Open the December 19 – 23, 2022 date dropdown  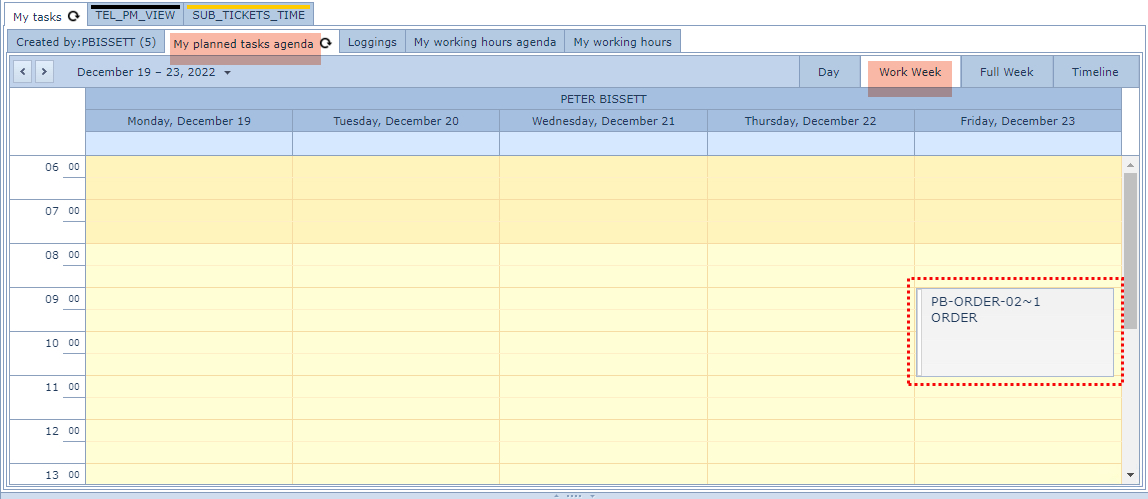click(x=154, y=72)
